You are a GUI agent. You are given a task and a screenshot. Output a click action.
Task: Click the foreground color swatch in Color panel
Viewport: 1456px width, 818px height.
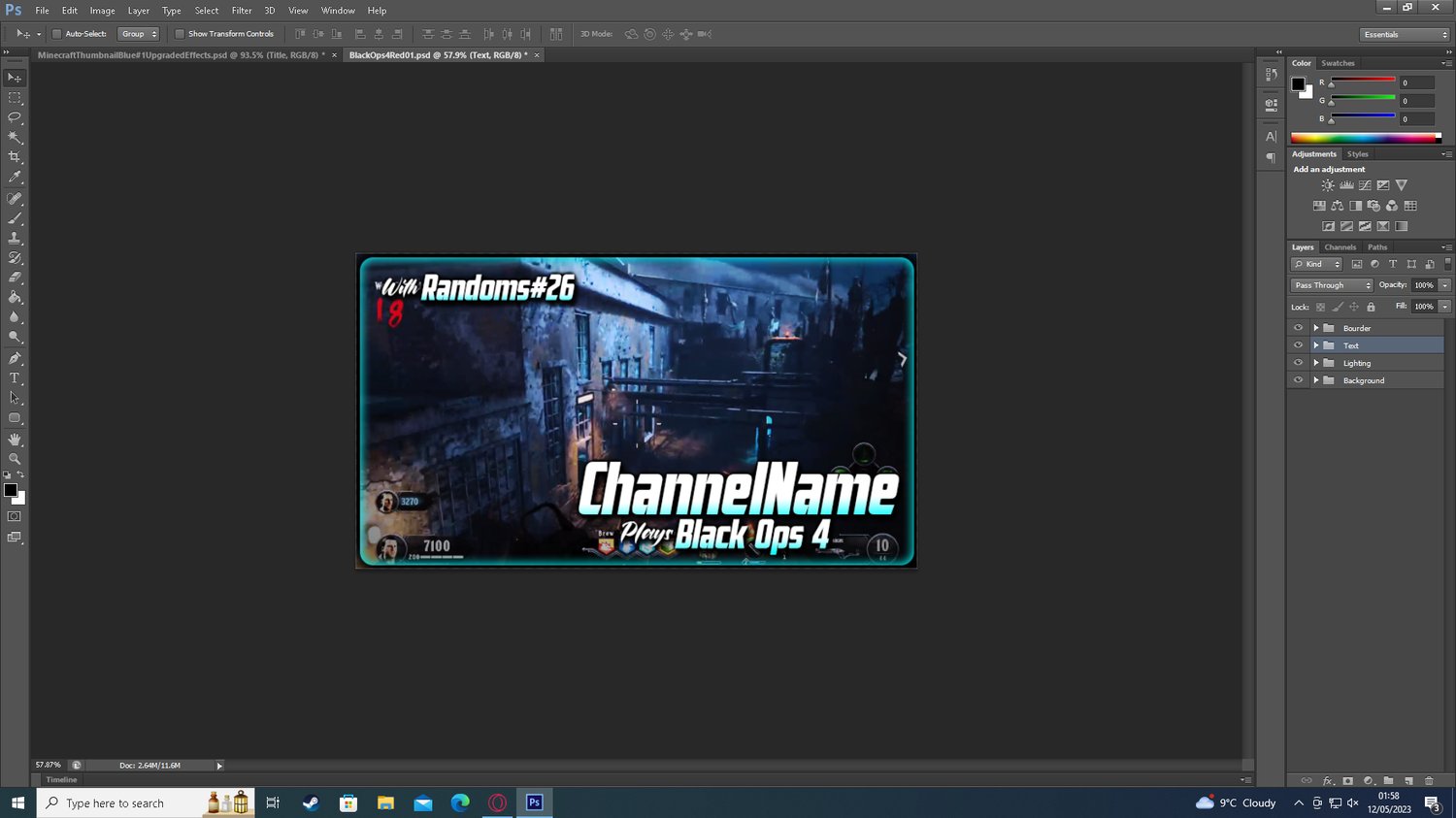click(x=1298, y=83)
